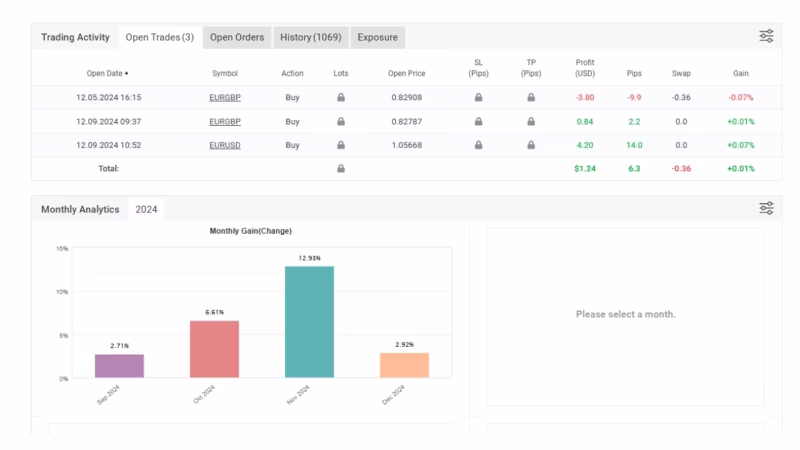Screen dimensions: 800x450
Task: Click TP lock icon for 12.09.2024 09:37 trade
Action: pyautogui.click(x=531, y=121)
